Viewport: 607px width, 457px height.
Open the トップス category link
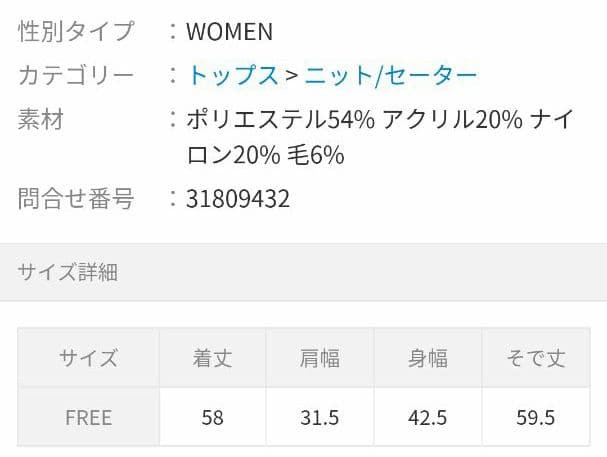pos(233,75)
